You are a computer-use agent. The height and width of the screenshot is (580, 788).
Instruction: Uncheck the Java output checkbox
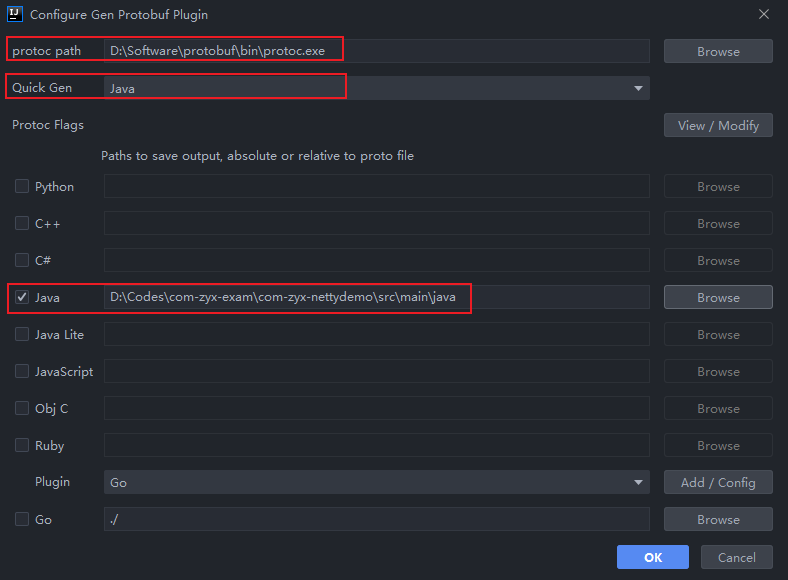[22, 297]
